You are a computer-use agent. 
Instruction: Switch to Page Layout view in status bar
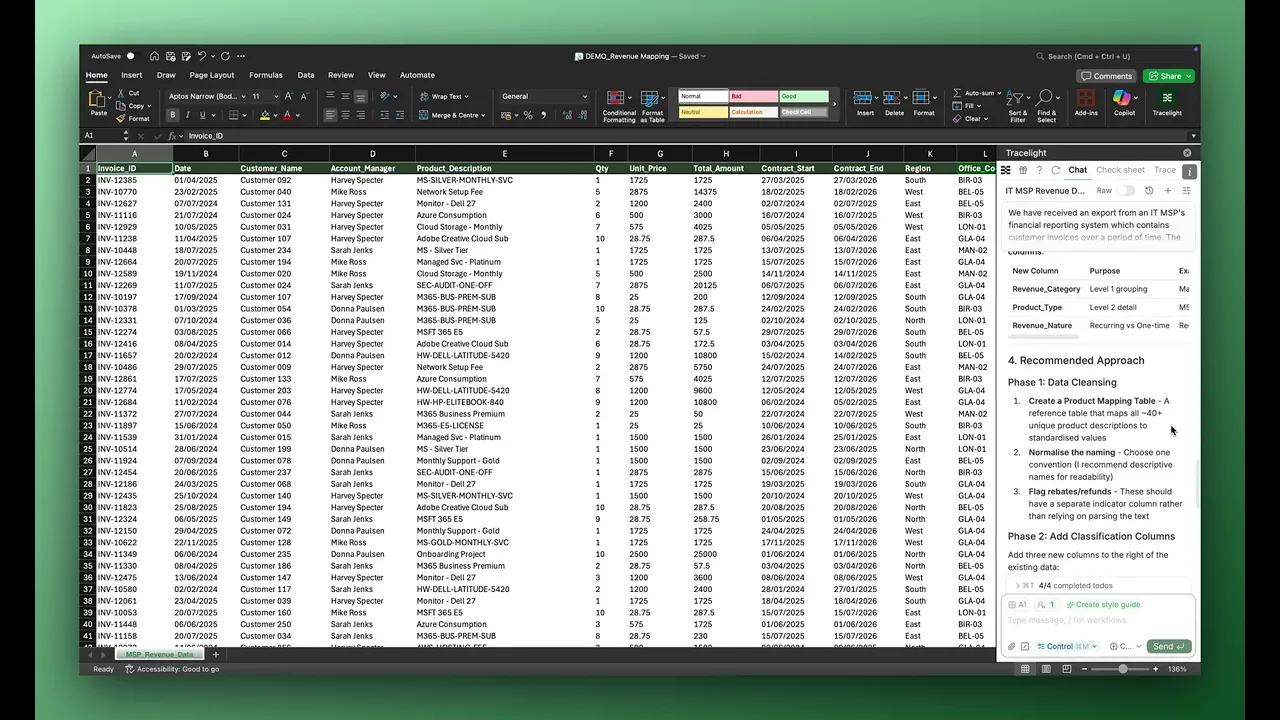(1044, 669)
